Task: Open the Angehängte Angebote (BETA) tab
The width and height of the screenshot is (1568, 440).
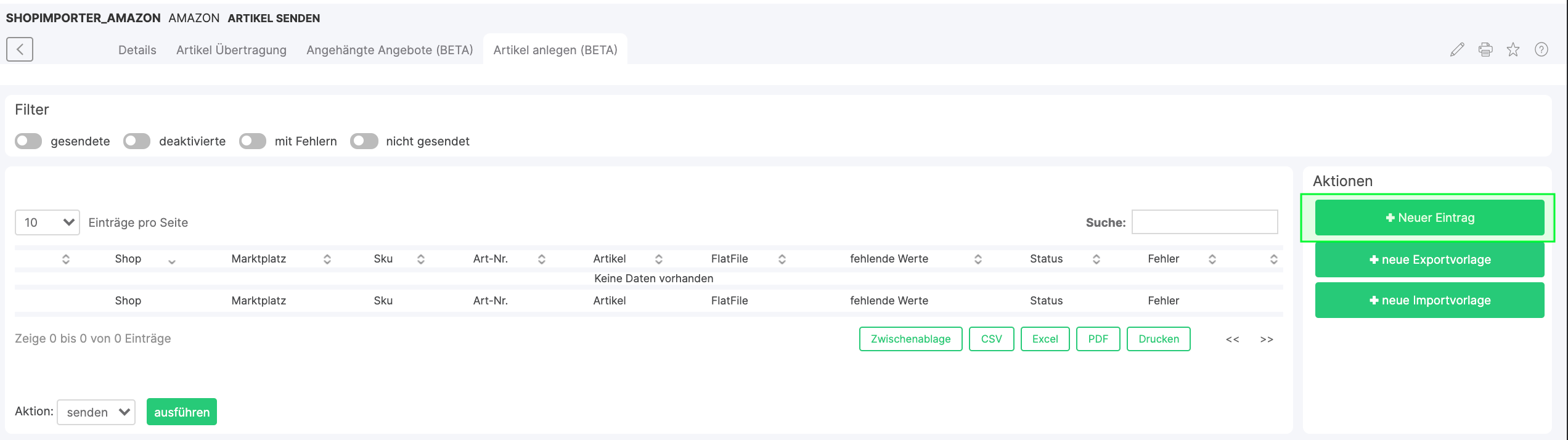Action: coord(390,50)
